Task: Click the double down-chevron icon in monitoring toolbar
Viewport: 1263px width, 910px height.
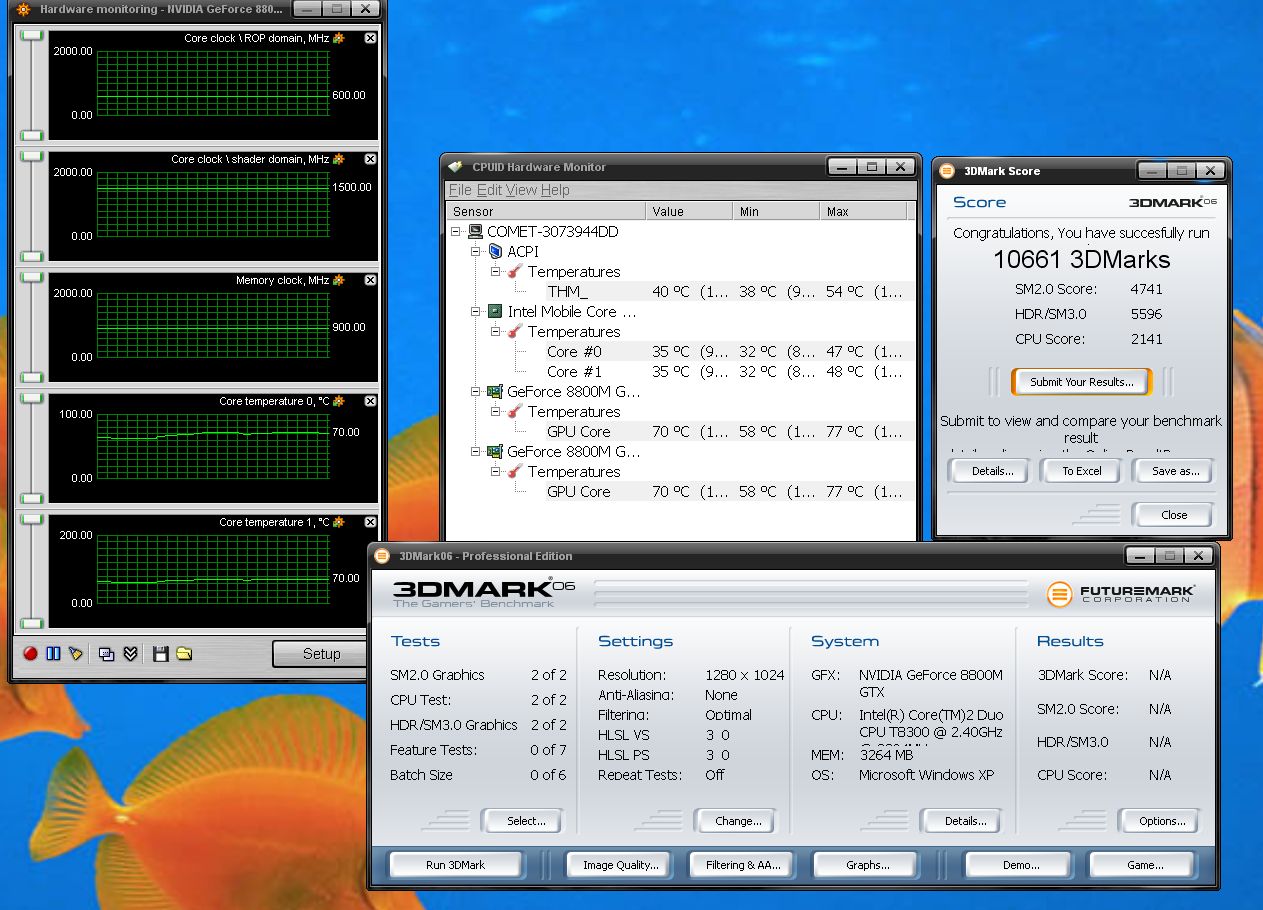Action: click(x=130, y=654)
